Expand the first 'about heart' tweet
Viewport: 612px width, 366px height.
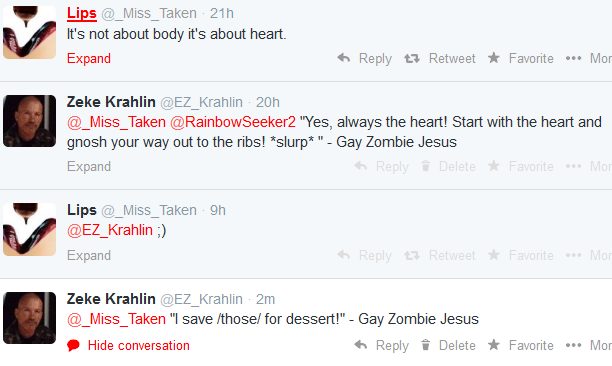[89, 59]
